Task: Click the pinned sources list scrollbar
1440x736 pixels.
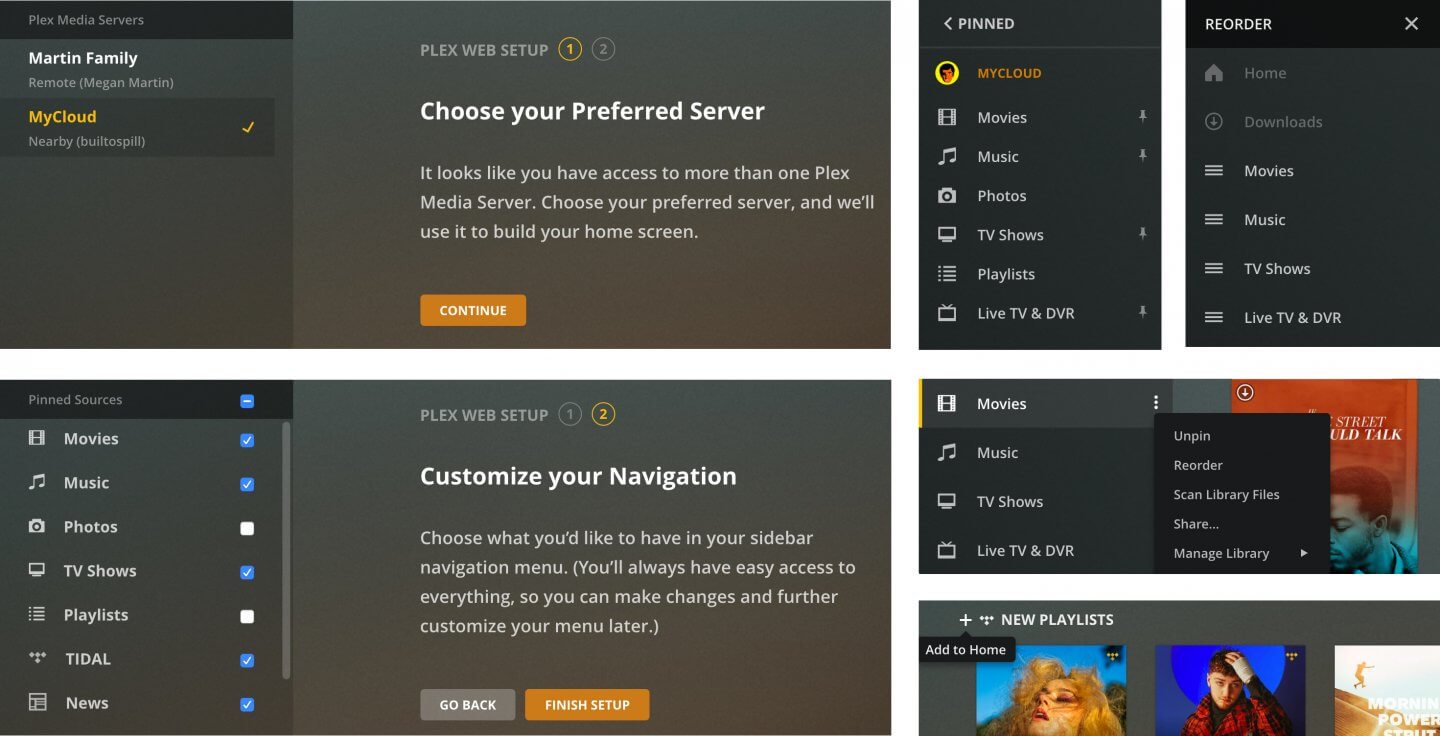Action: point(287,550)
